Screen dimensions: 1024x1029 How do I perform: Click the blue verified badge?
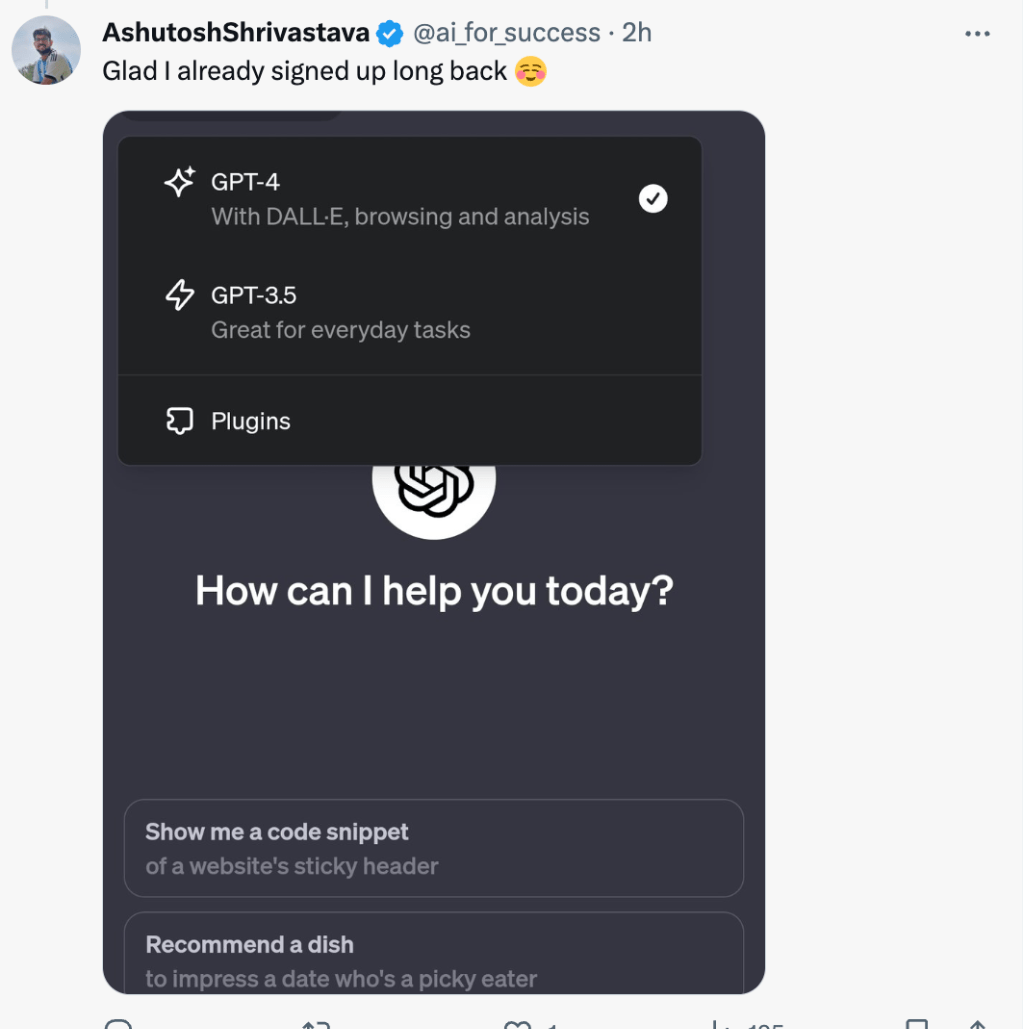click(389, 34)
